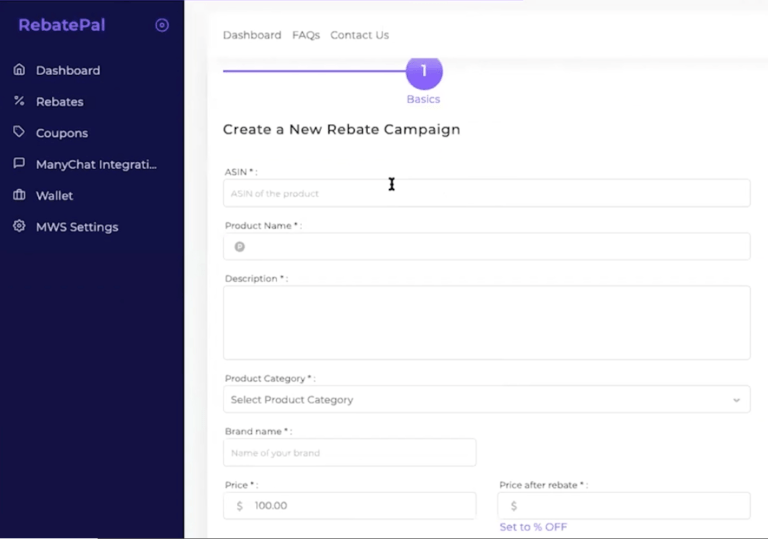Click the Dashboard home icon in sidebar
The width and height of the screenshot is (768, 539).
19,70
